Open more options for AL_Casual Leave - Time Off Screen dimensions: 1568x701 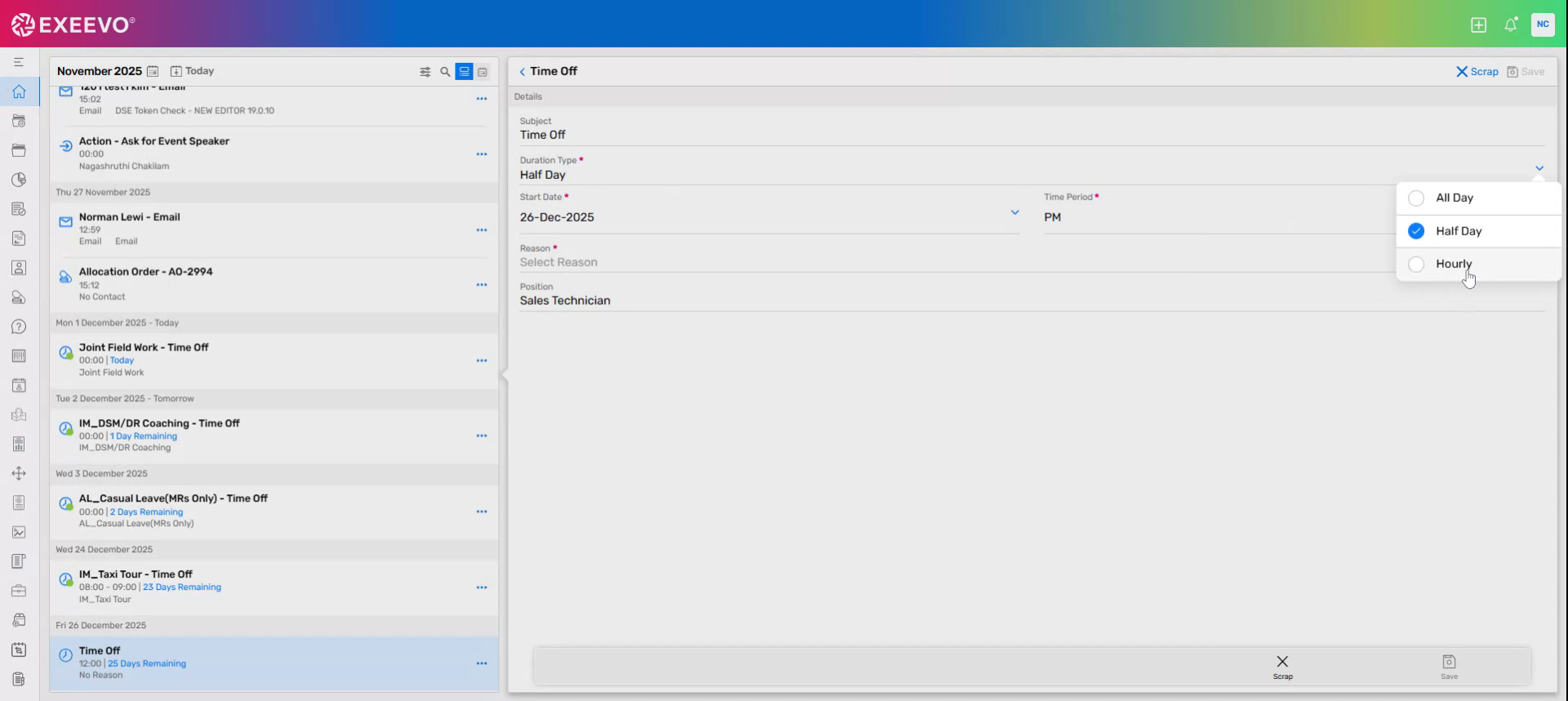point(482,511)
